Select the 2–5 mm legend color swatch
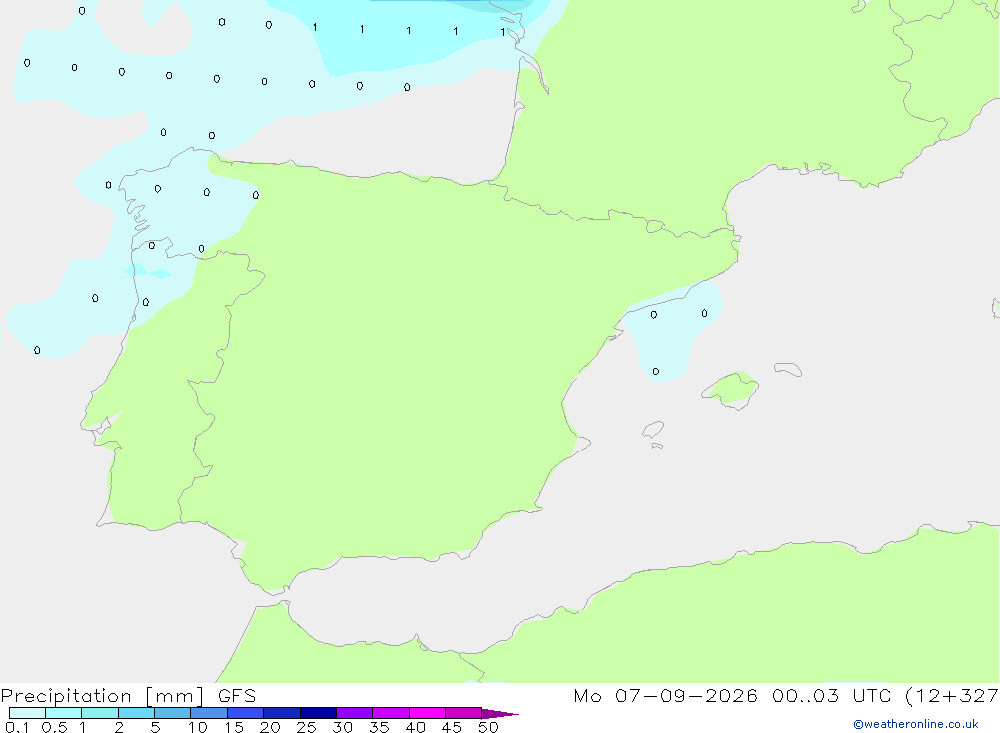The height and width of the screenshot is (733, 1000). coord(136,713)
